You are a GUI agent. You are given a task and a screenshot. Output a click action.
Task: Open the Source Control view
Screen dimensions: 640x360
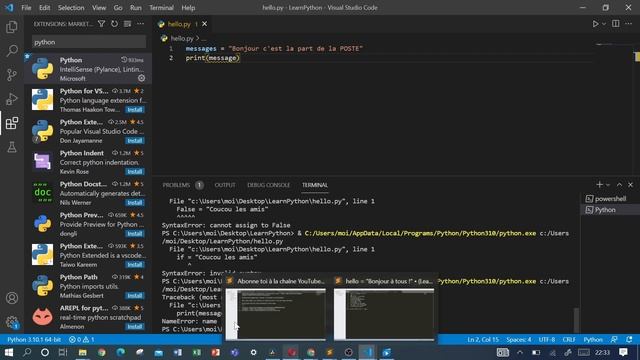point(12,75)
